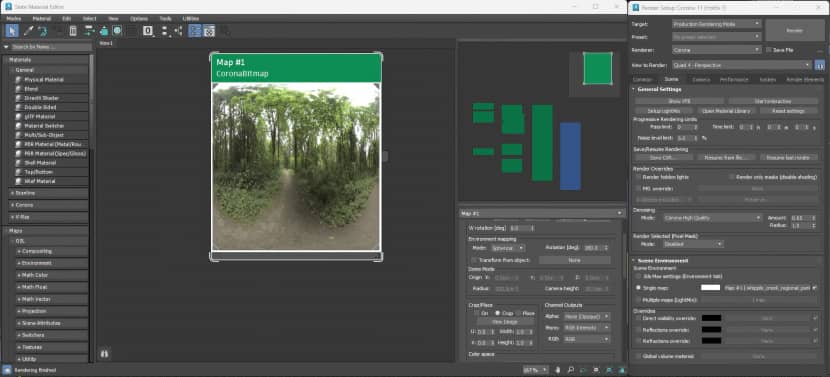Screen dimensions: 830x377
Task: Select the arrow Select Tool in toolbar
Action: [x=12, y=31]
